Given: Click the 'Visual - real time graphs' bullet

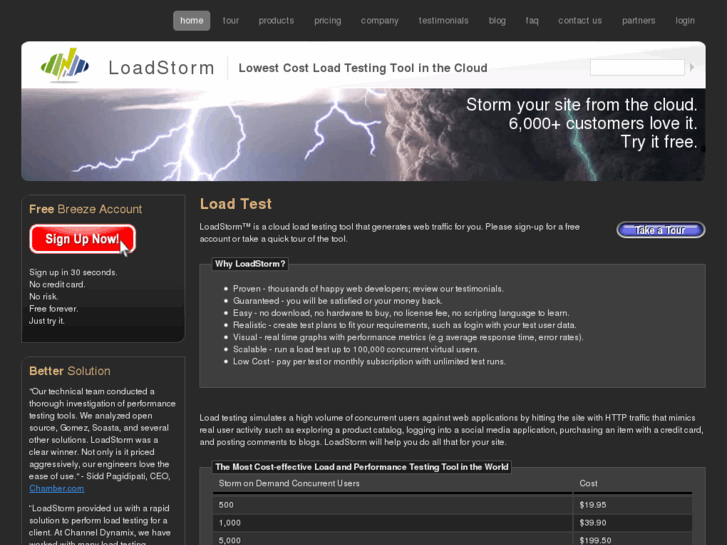Looking at the screenshot, I should [x=408, y=337].
